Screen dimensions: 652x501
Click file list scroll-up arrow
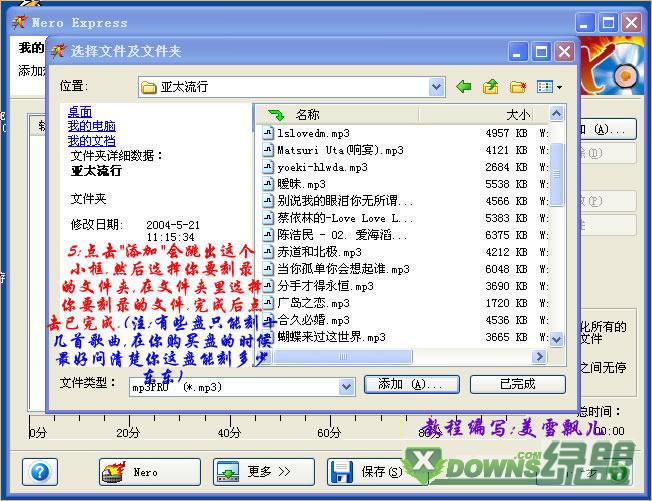point(556,114)
